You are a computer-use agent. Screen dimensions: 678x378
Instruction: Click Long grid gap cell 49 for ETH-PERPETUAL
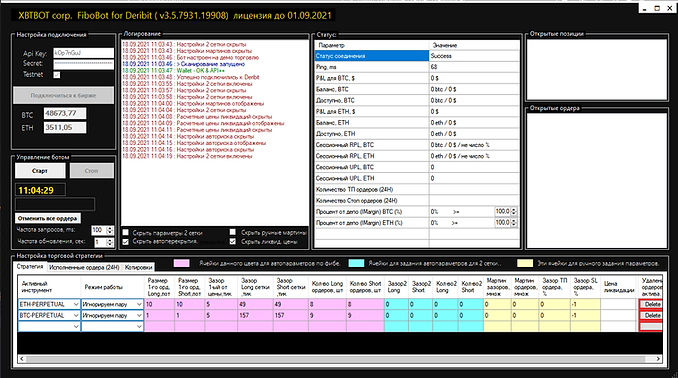255,304
